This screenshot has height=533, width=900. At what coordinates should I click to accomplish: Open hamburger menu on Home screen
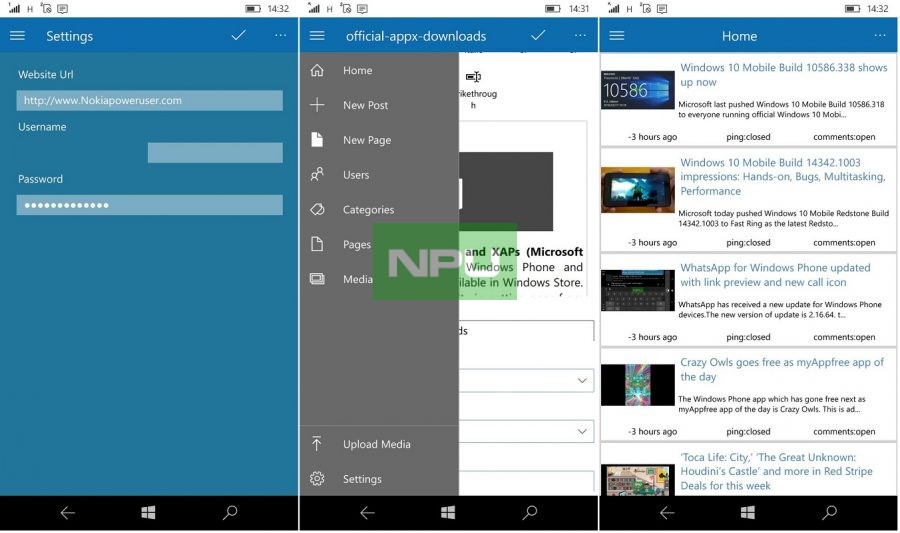(616, 36)
